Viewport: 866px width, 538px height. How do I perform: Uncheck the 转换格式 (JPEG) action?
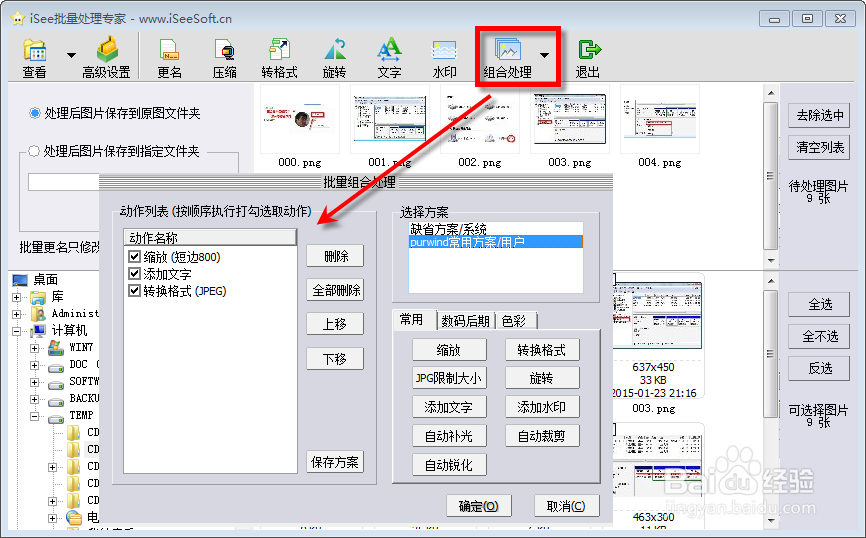coord(134,291)
